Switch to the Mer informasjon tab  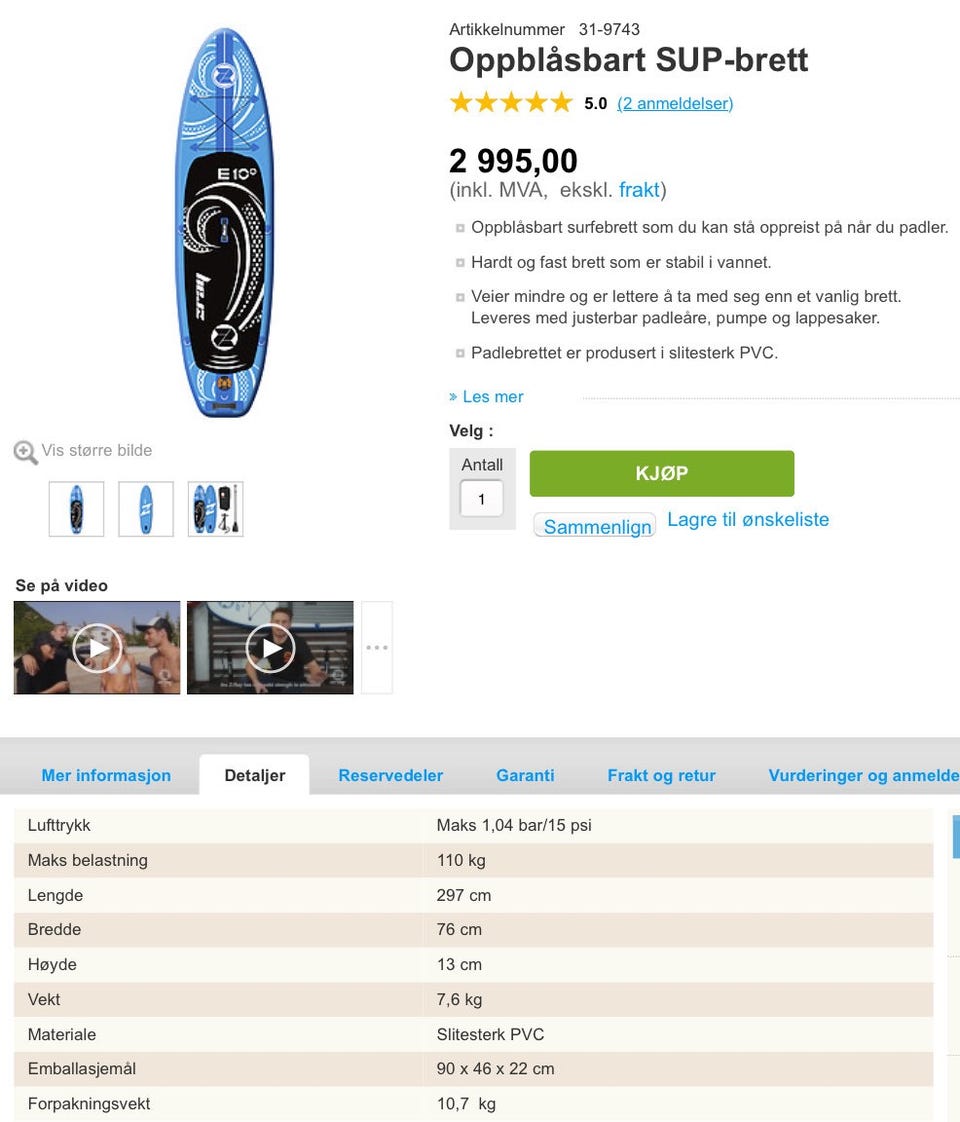pyautogui.click(x=106, y=775)
